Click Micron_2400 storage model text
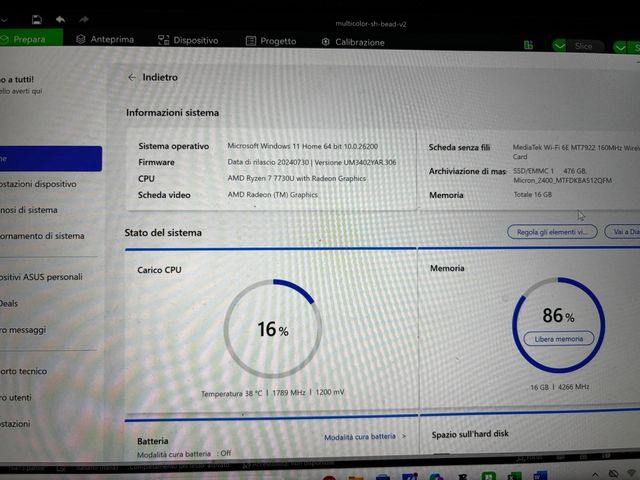Screen dimensions: 640x480 coord(562,180)
